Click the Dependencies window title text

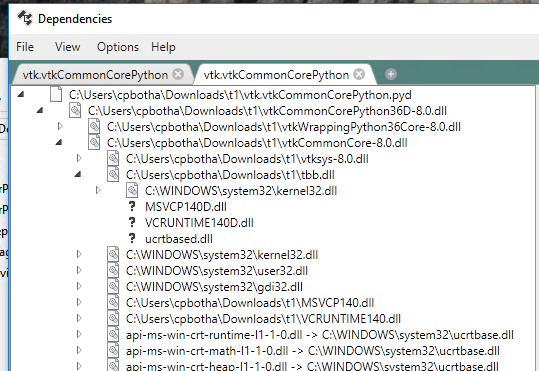click(75, 19)
